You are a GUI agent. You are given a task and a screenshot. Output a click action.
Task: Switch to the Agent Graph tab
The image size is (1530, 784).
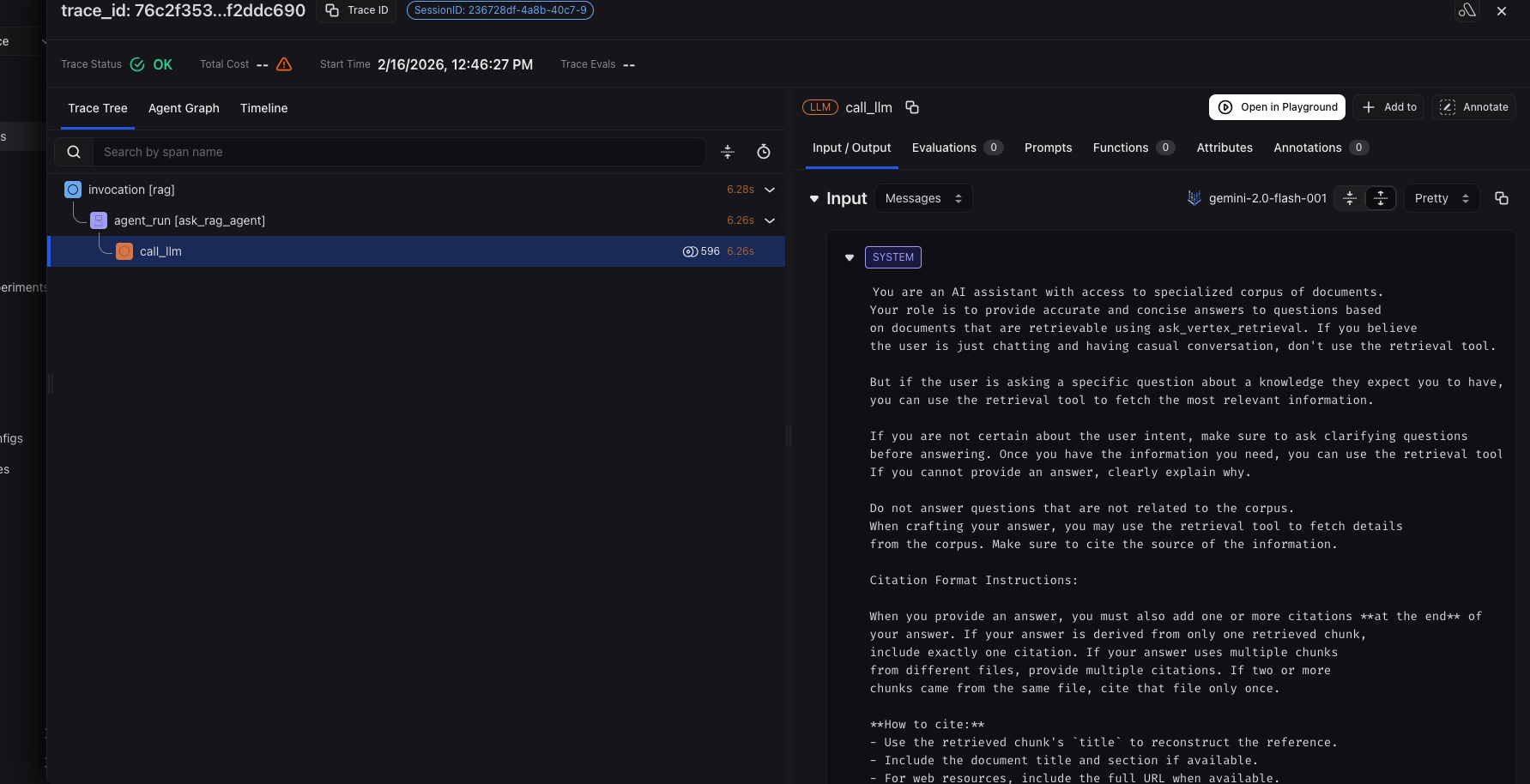[184, 108]
